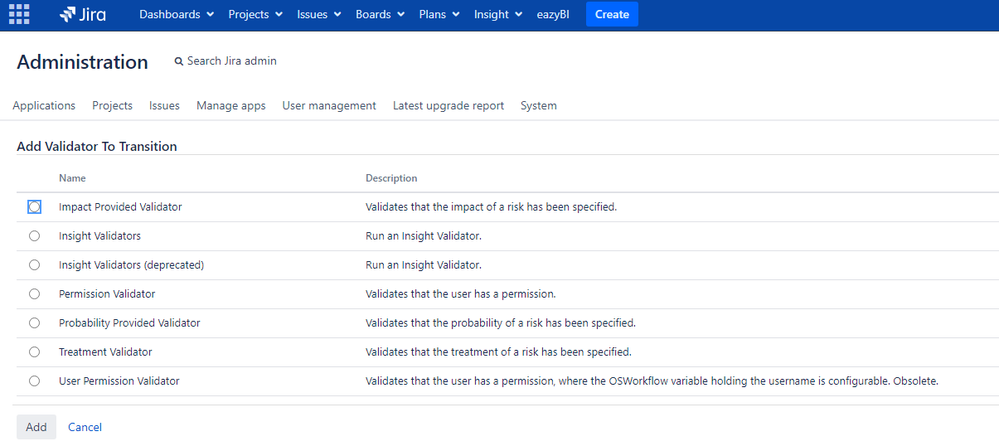Switch to the Manage apps tab
Screen dimensions: 999x446
coord(231,106)
